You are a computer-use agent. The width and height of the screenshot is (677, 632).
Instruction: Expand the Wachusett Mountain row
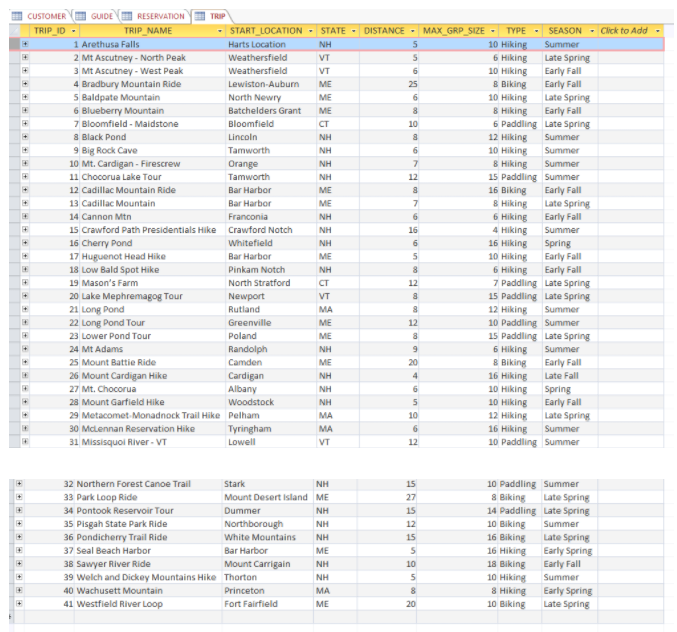(19, 590)
